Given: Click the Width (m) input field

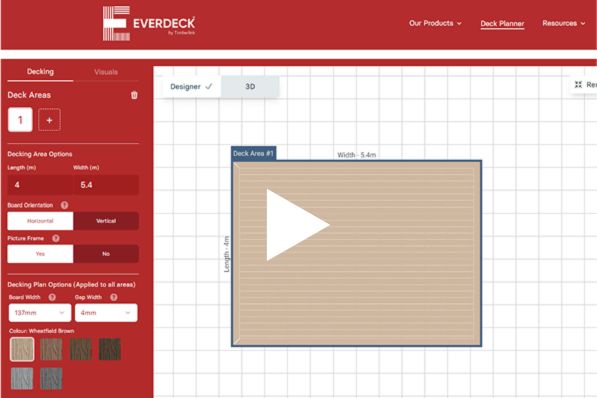Looking at the screenshot, I should 106,185.
